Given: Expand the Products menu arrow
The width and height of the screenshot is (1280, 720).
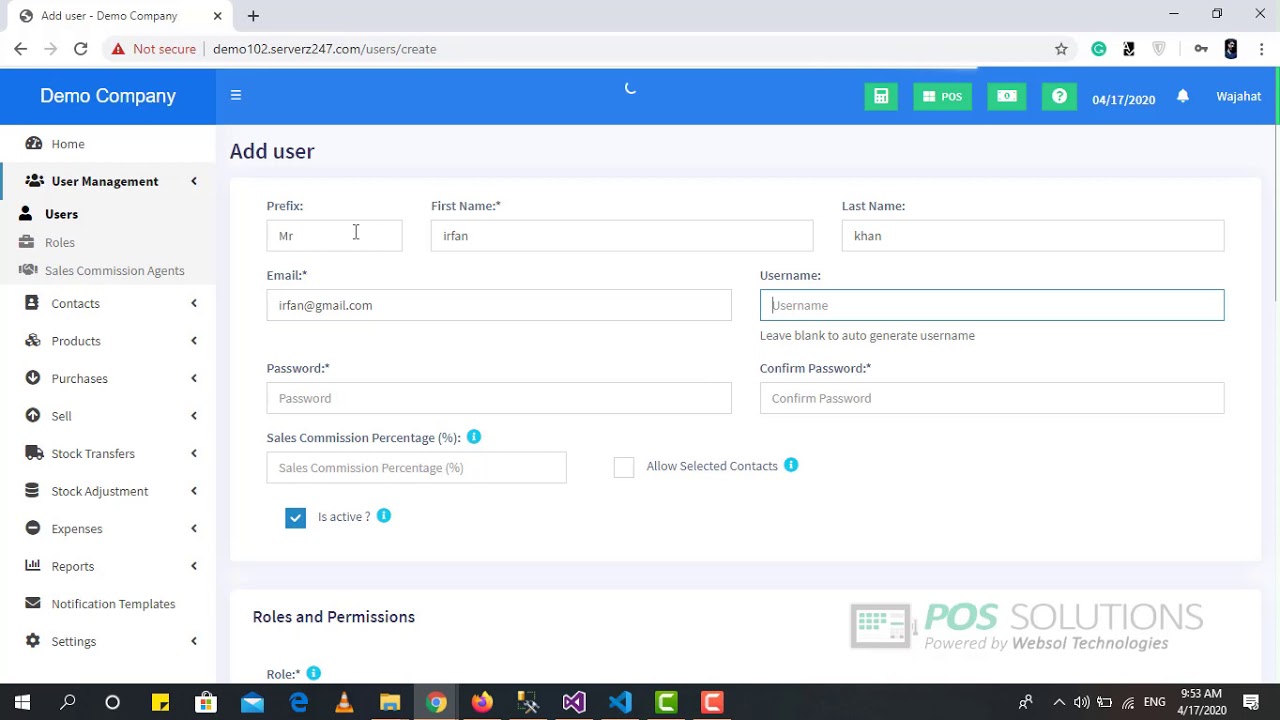Looking at the screenshot, I should [194, 341].
